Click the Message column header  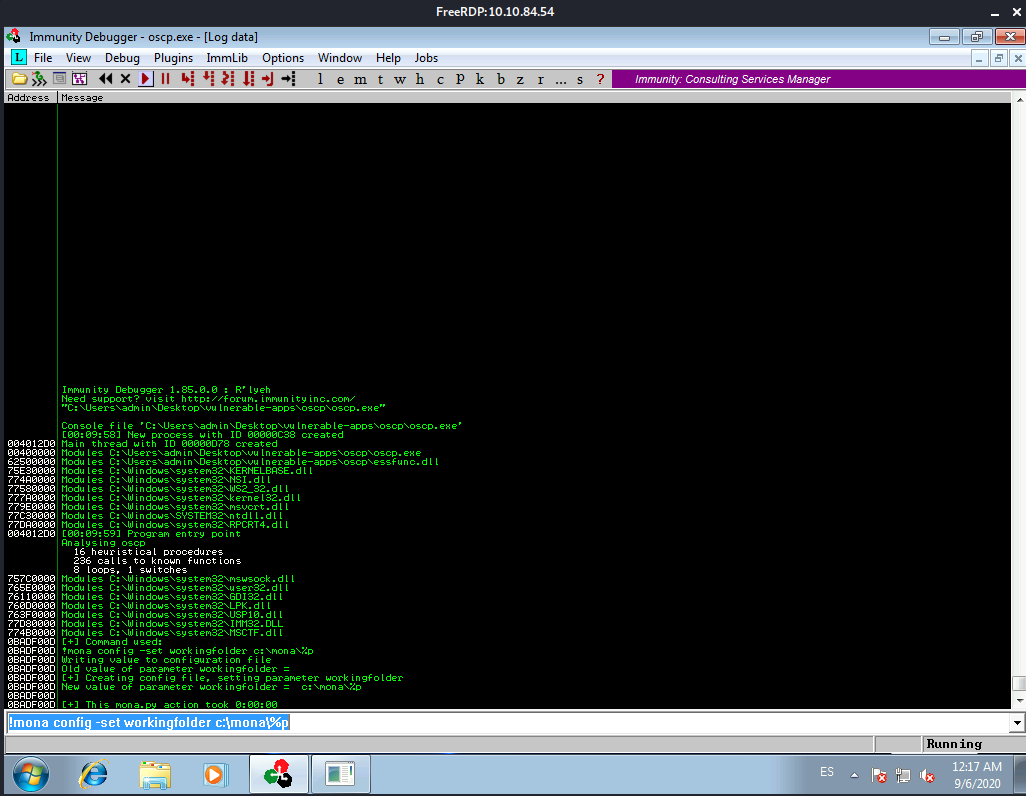[x=534, y=98]
